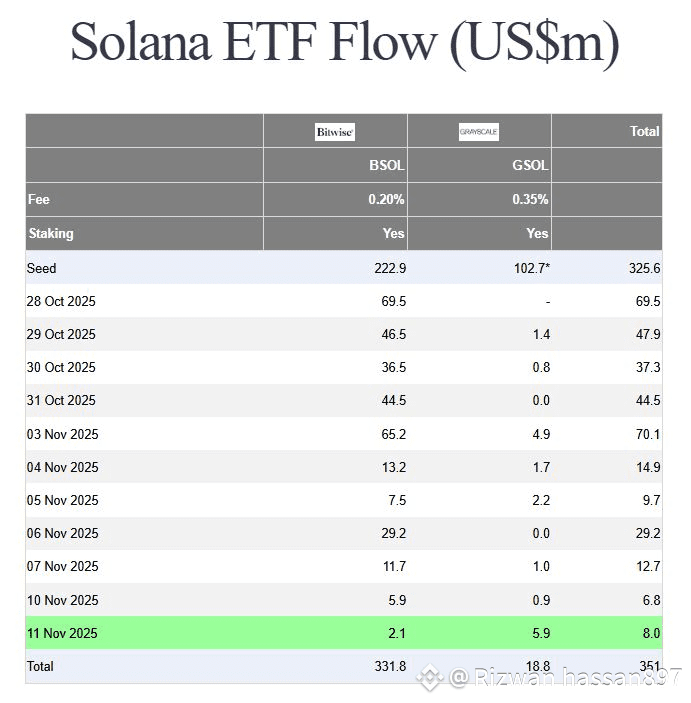
Task: Select the Fee row label
Action: coord(39,199)
